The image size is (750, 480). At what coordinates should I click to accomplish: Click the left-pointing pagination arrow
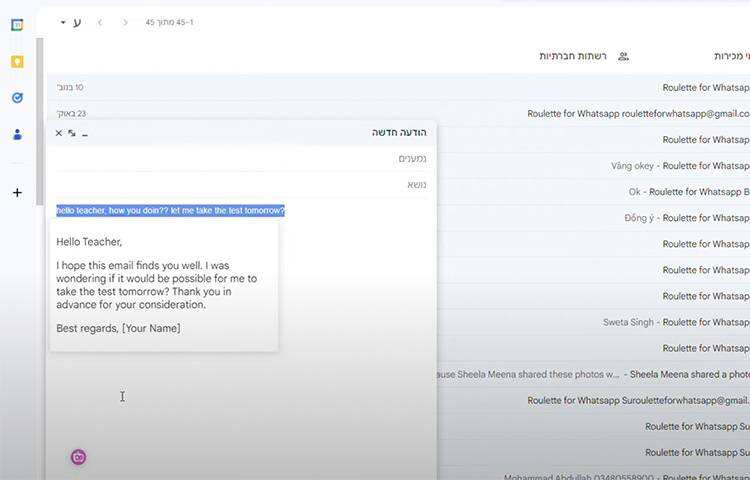pyautogui.click(x=100, y=22)
